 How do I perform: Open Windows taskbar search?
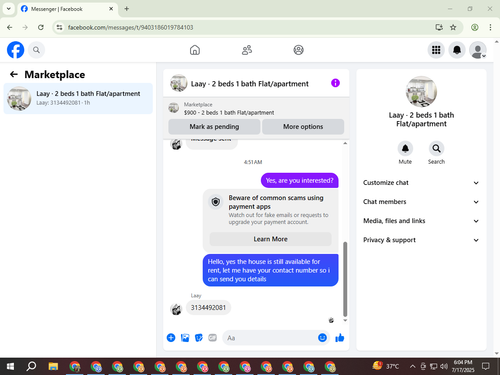pos(31,366)
